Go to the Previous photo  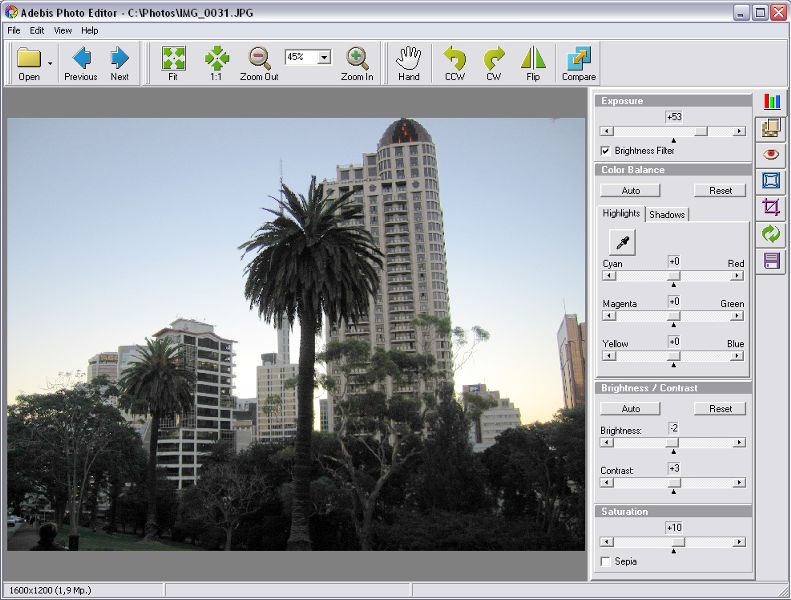pos(81,64)
